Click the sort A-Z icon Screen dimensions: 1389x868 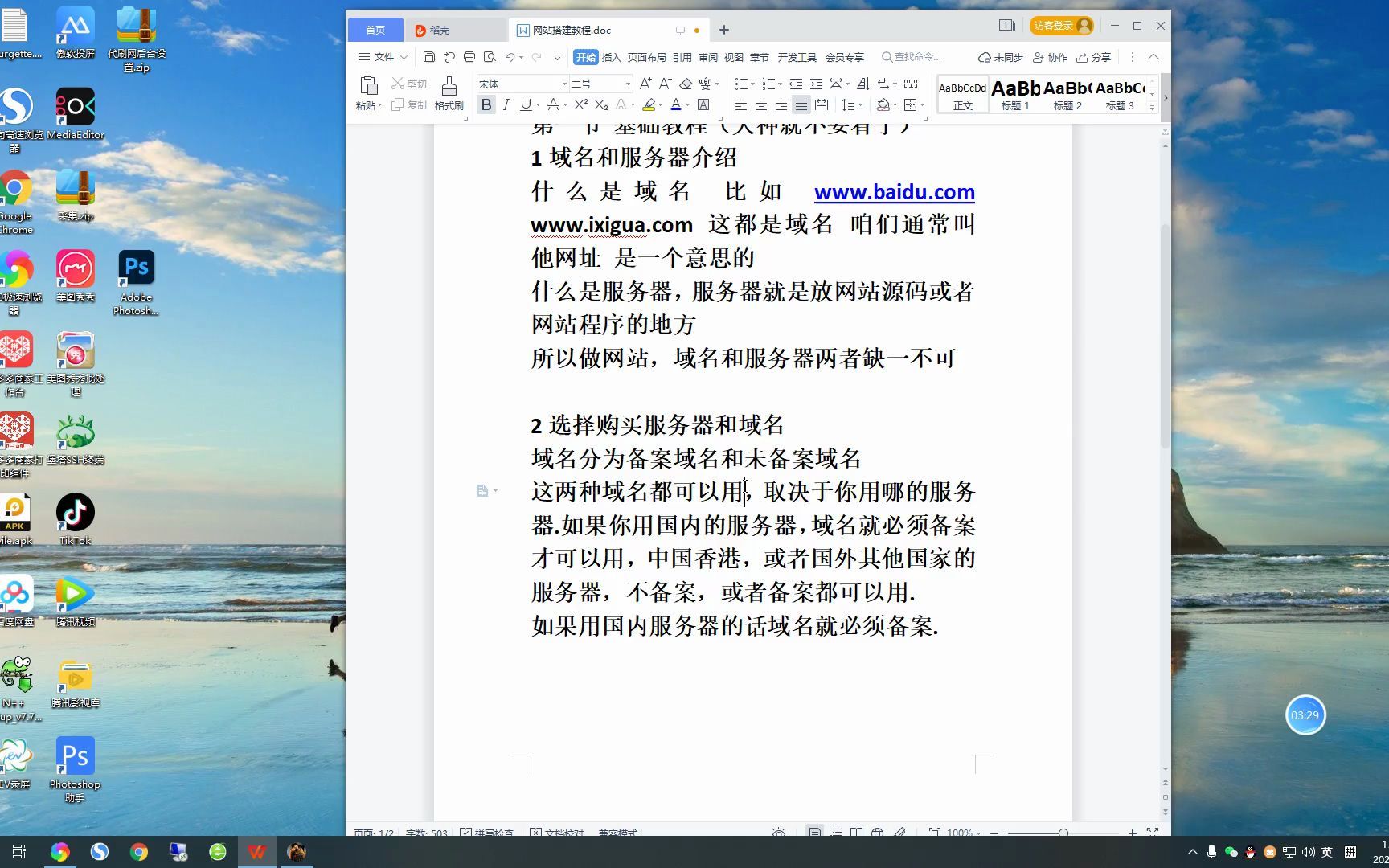click(863, 84)
